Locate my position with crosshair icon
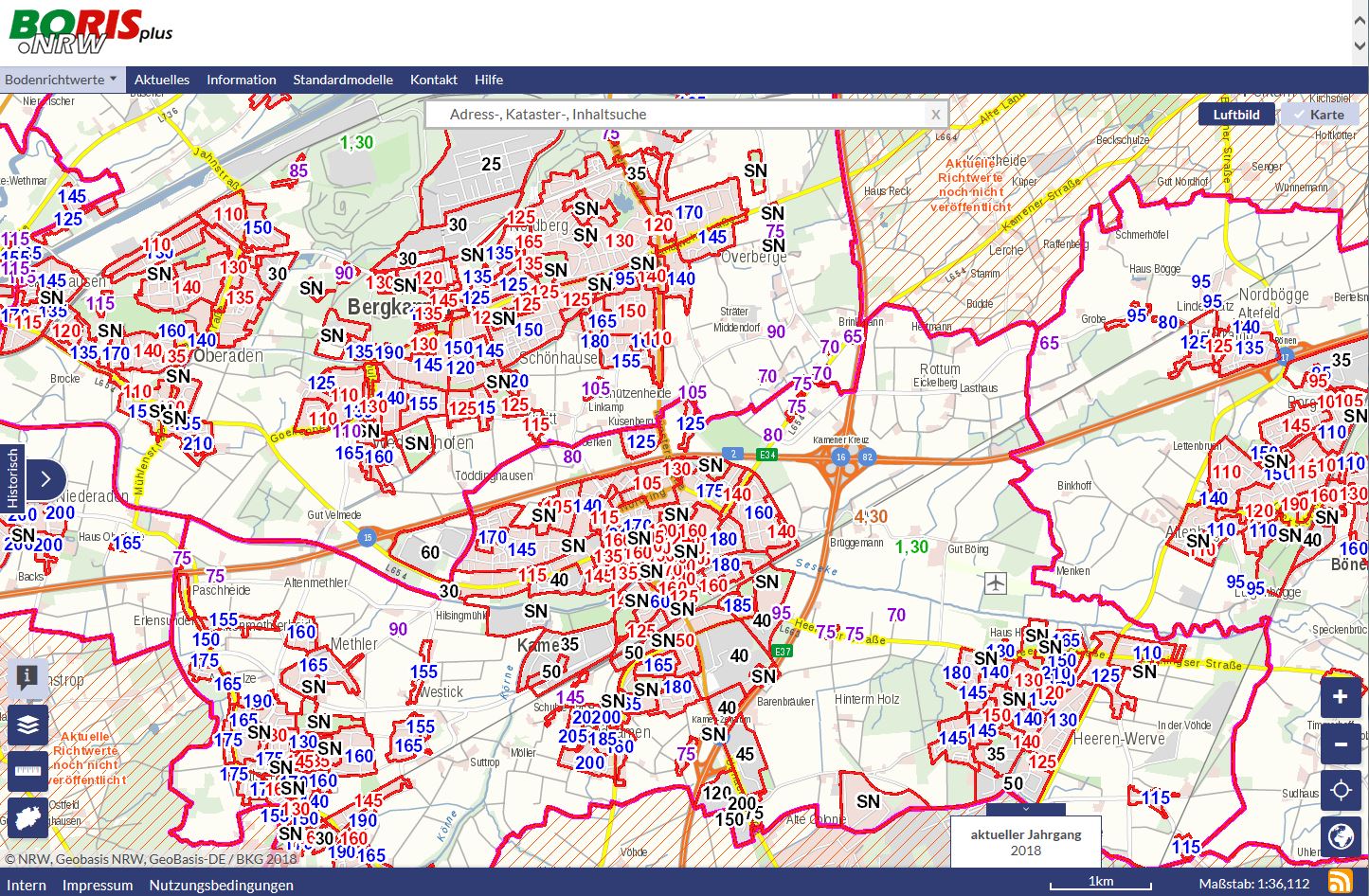Screen dimensions: 1369x896 pyautogui.click(x=1340, y=790)
